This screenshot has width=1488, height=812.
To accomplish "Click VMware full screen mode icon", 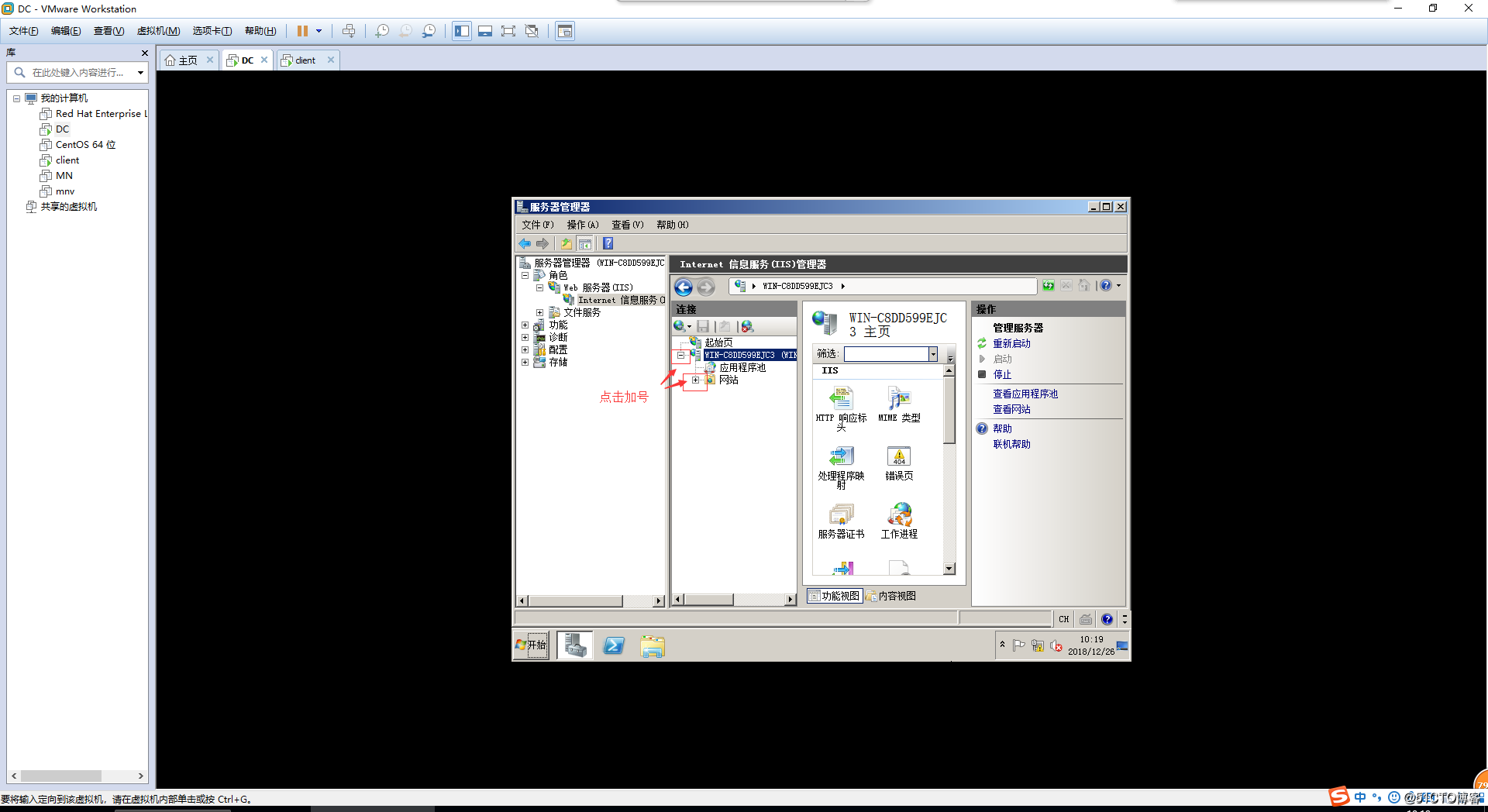I will coord(508,31).
